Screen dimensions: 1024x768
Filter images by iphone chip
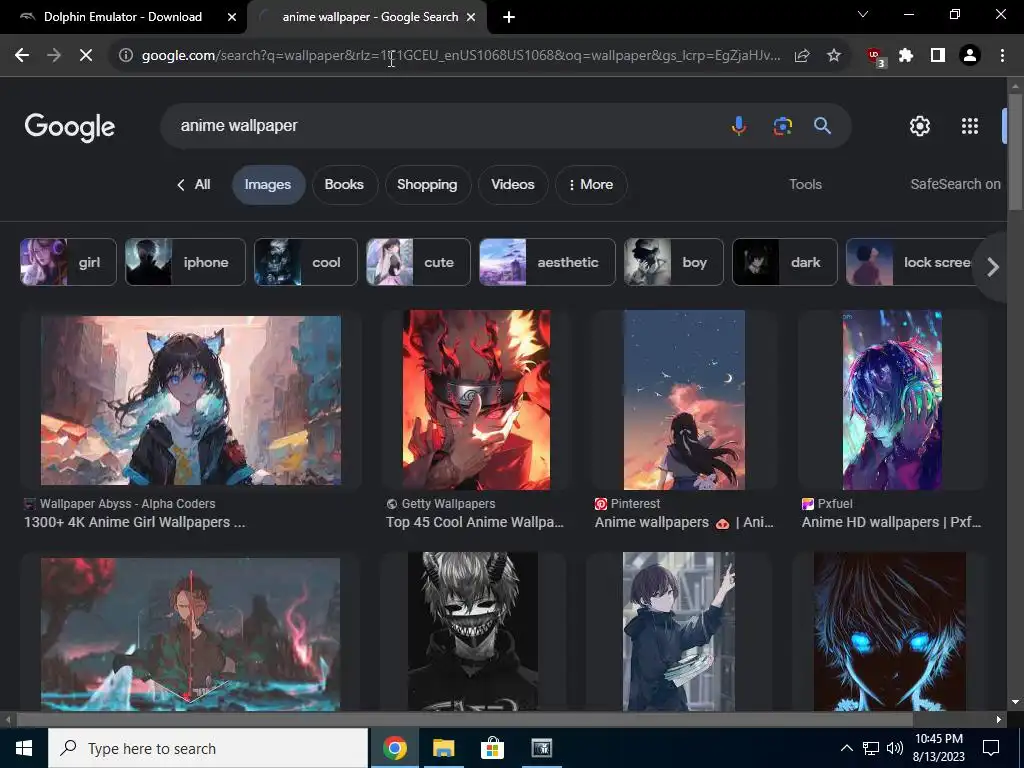coord(185,263)
